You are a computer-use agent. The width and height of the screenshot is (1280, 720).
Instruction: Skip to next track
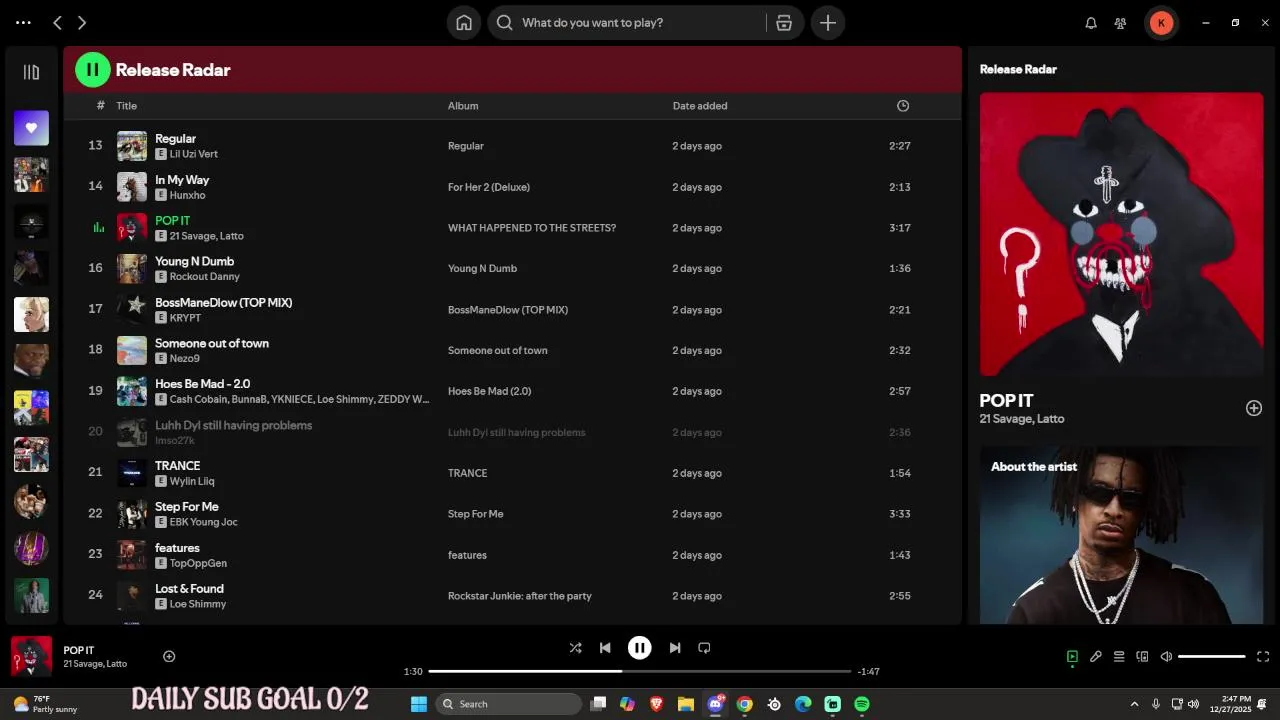(675, 648)
